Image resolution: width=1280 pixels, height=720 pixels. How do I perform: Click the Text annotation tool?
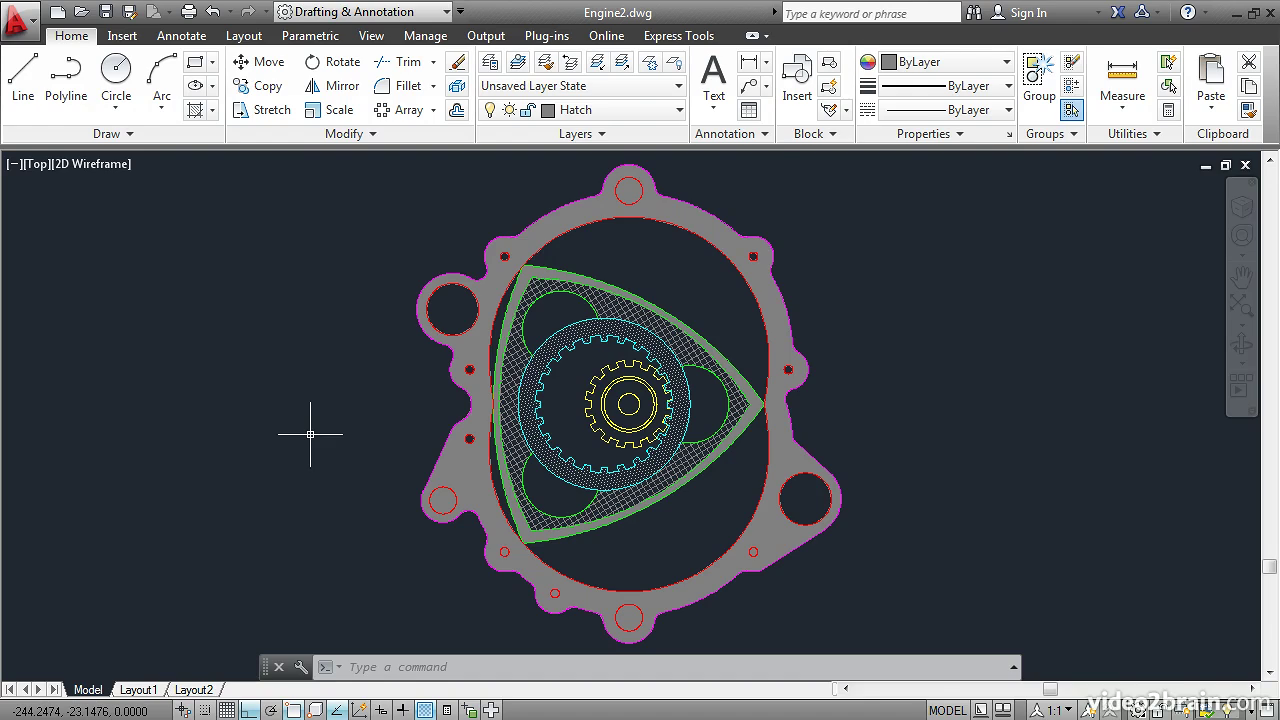click(713, 78)
